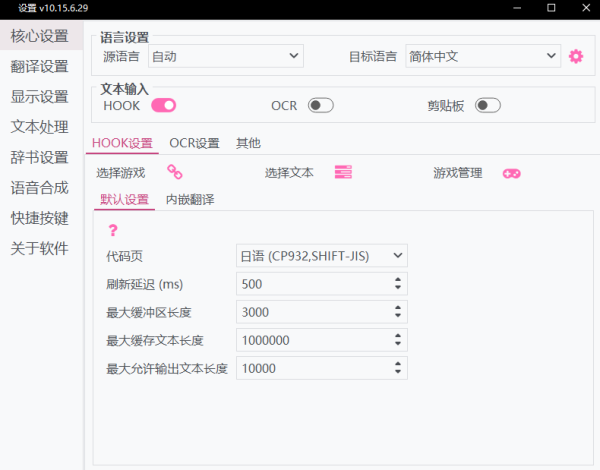Click the pink question mark help icon
The width and height of the screenshot is (600, 470).
(x=113, y=230)
